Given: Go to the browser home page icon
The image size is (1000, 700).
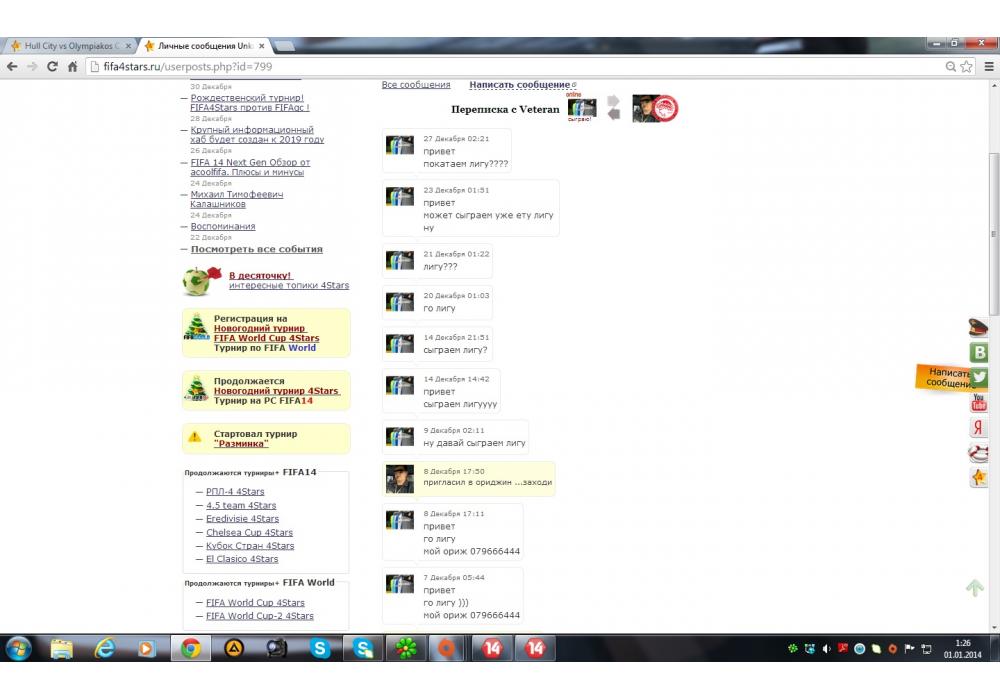Looking at the screenshot, I should coord(72,67).
